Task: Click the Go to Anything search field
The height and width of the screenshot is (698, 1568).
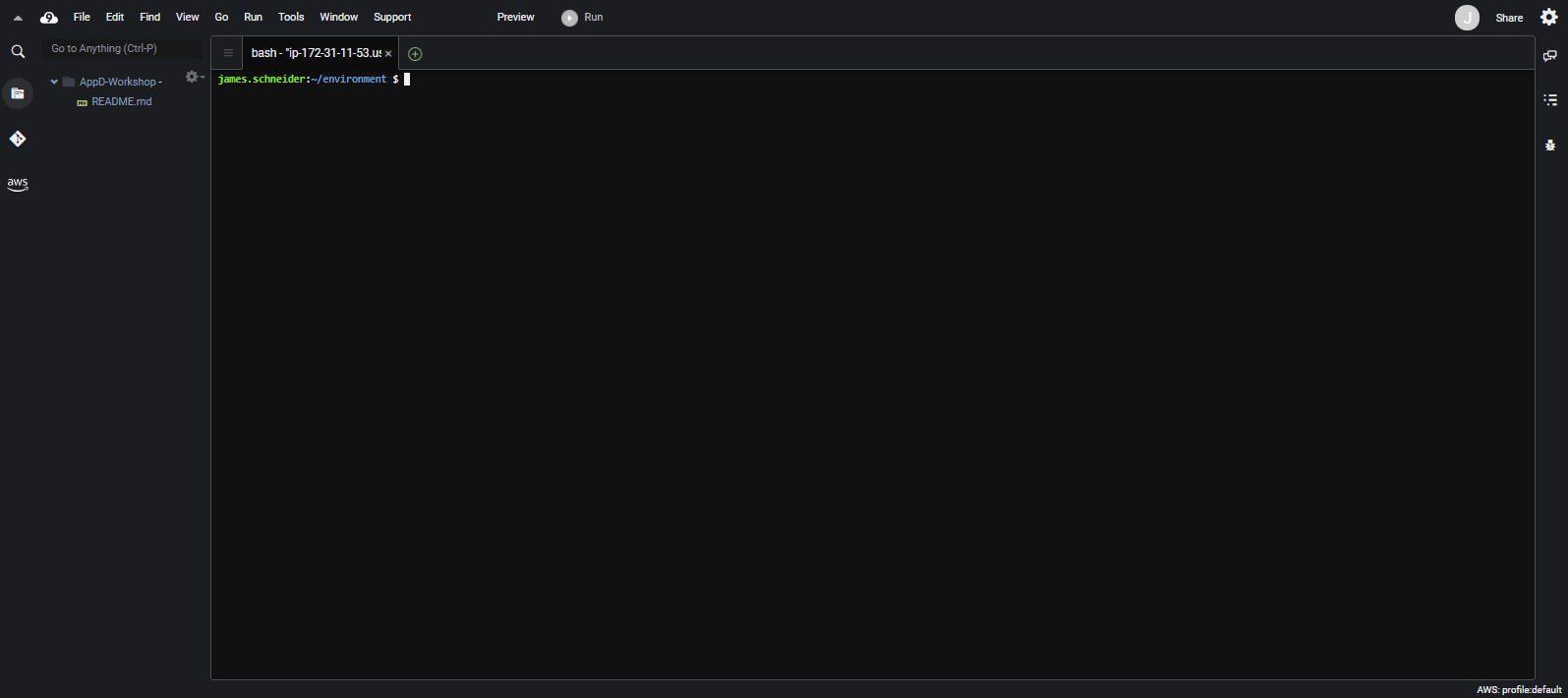Action: coord(123,48)
